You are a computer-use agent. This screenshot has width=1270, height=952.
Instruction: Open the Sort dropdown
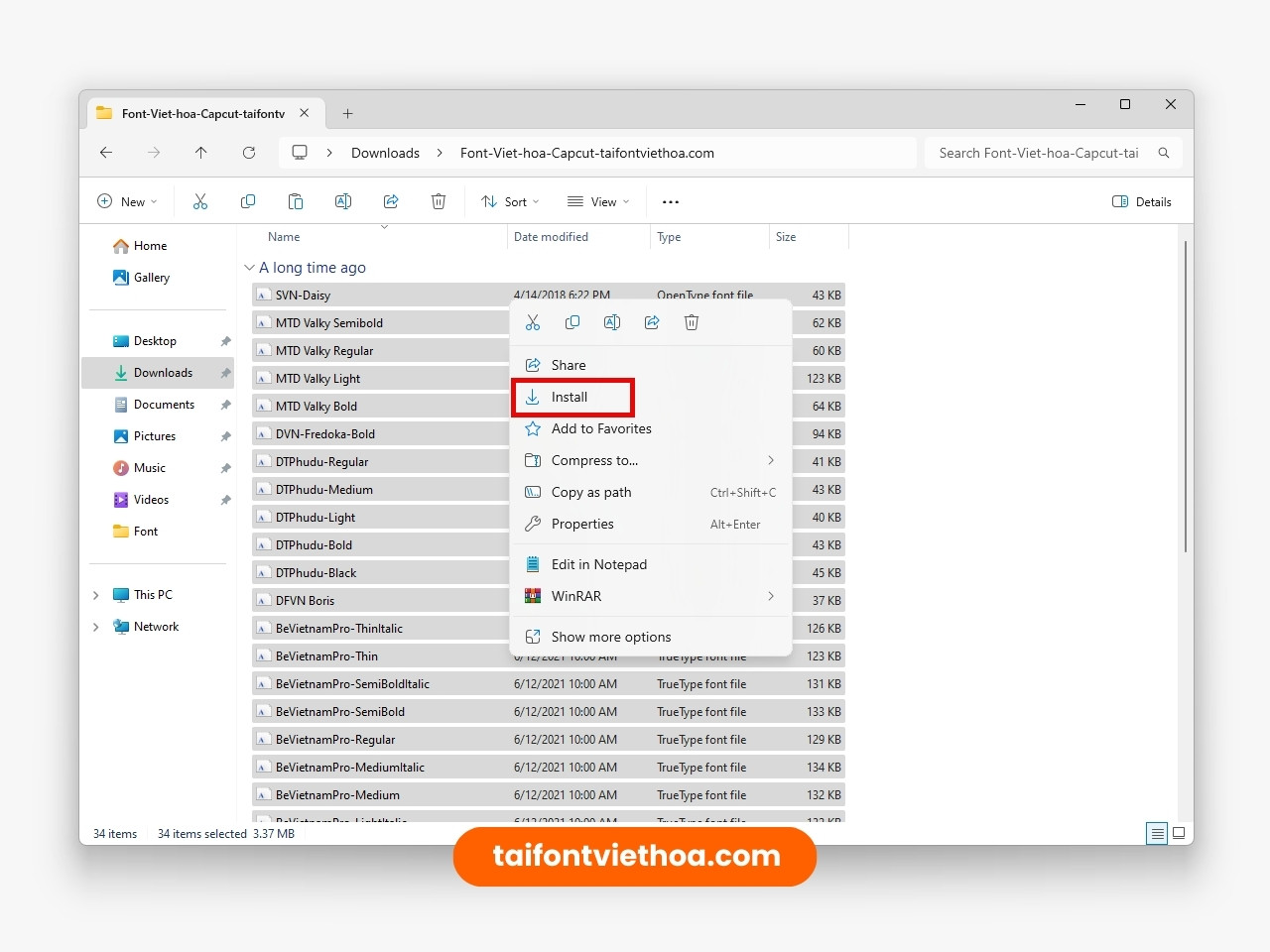click(x=510, y=201)
